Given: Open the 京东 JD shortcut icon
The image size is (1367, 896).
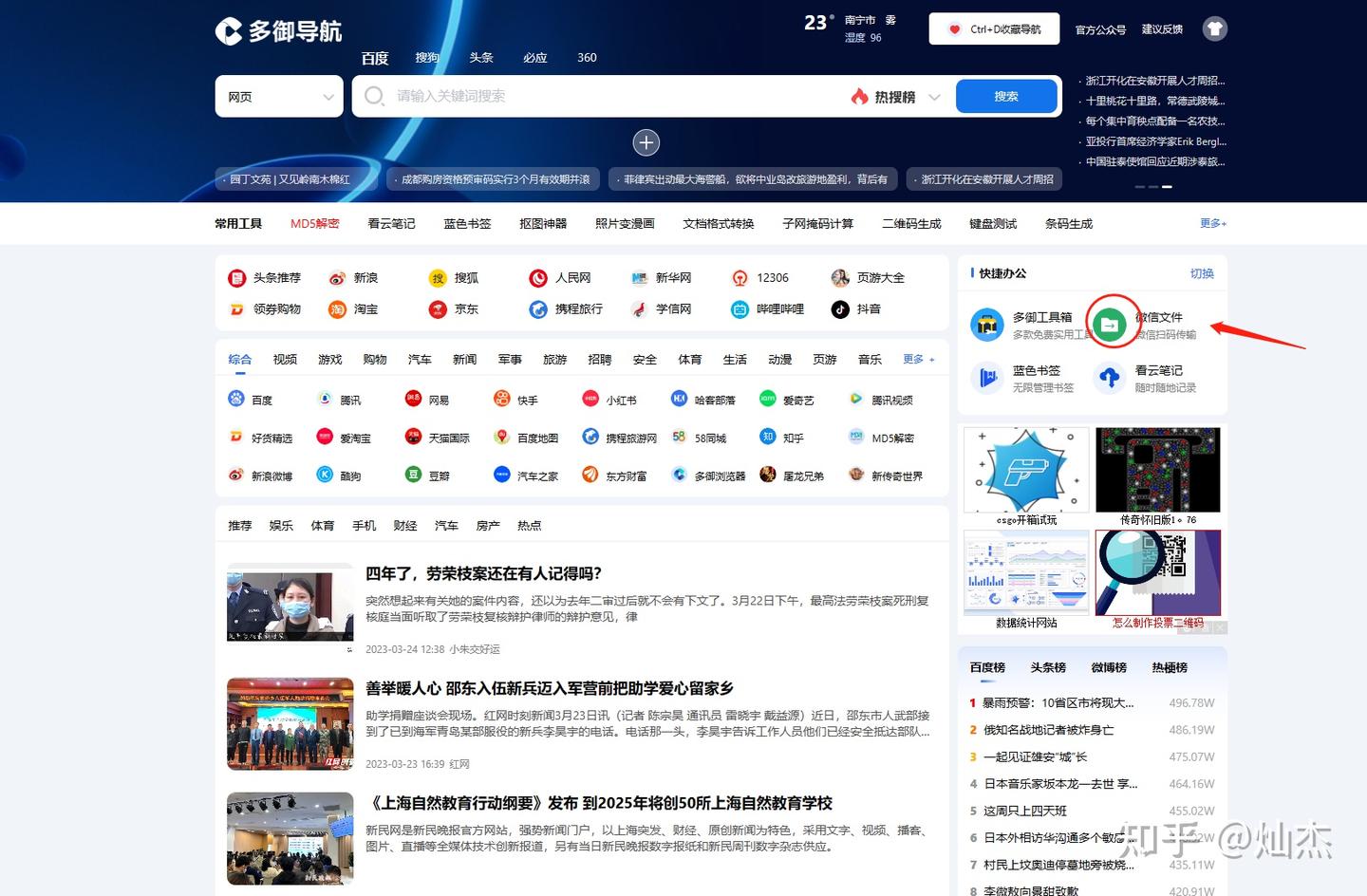Looking at the screenshot, I should 437,308.
